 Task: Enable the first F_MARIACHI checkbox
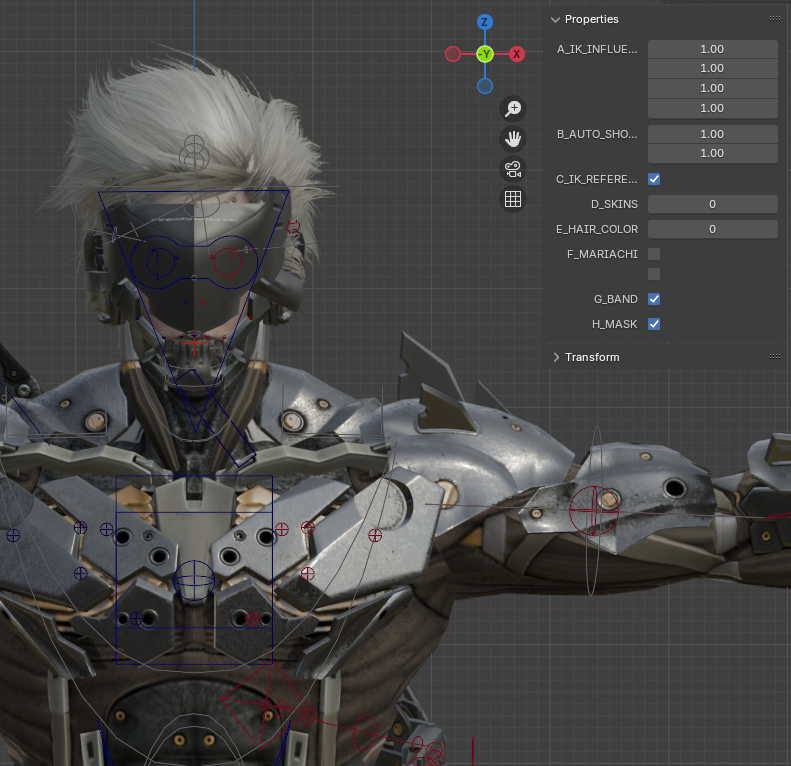[x=654, y=254]
